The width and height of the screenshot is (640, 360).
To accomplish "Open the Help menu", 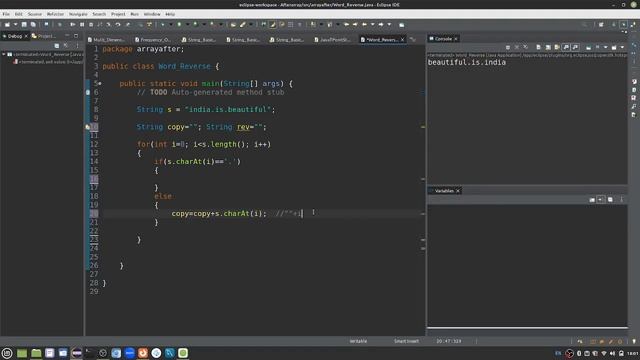I will point(170,14).
